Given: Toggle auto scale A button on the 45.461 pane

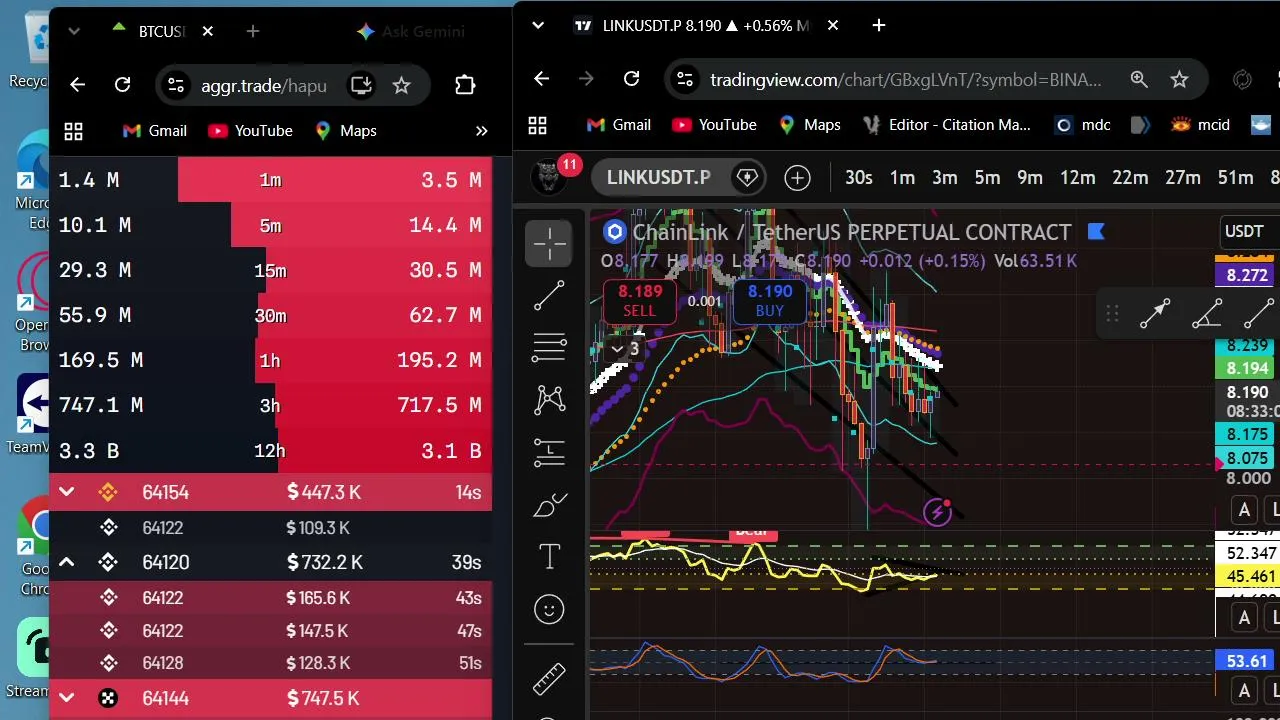Looking at the screenshot, I should [1244, 618].
